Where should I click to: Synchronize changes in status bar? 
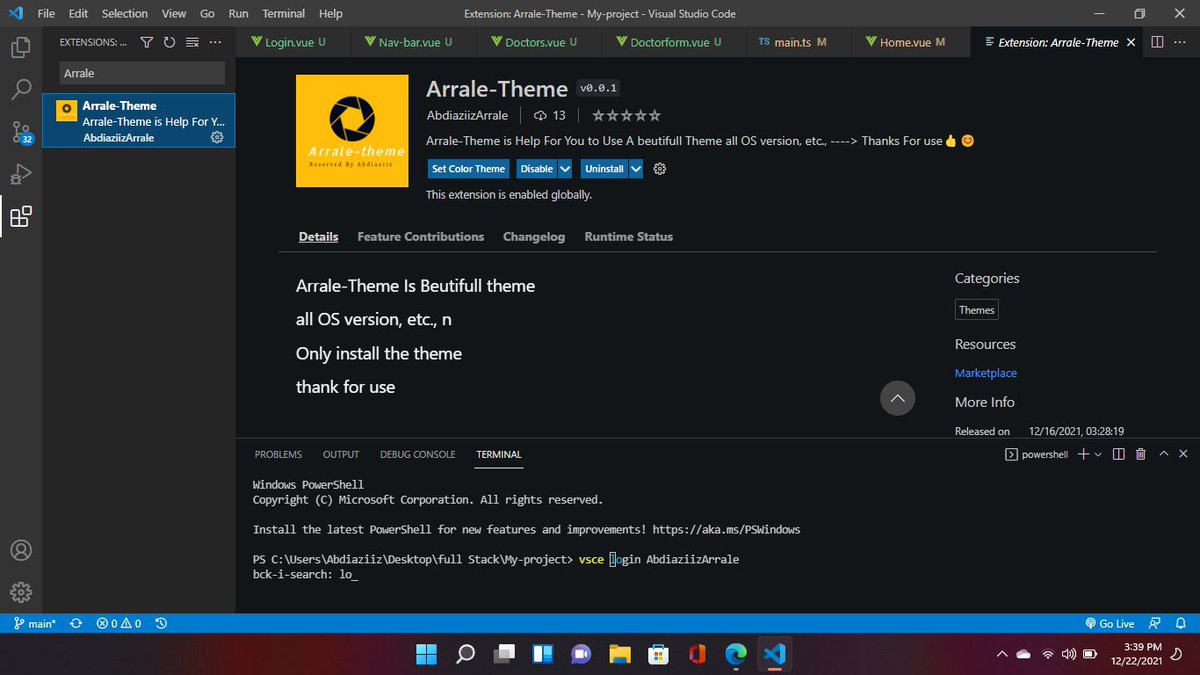pos(76,623)
